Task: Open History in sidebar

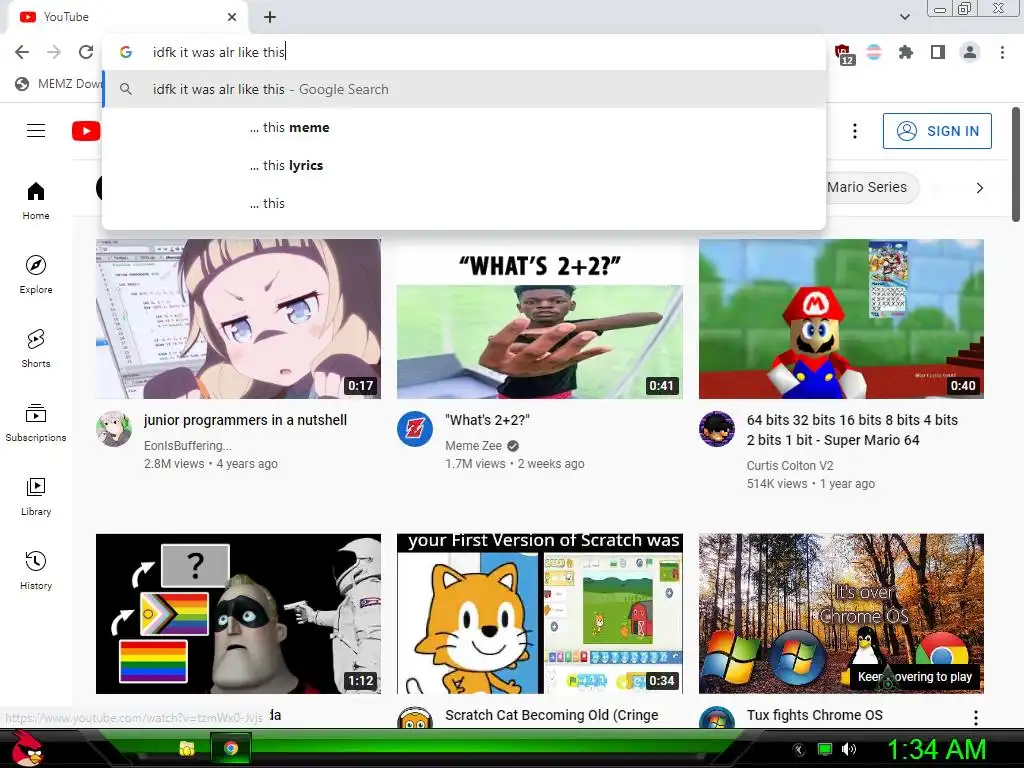Action: click(x=36, y=571)
